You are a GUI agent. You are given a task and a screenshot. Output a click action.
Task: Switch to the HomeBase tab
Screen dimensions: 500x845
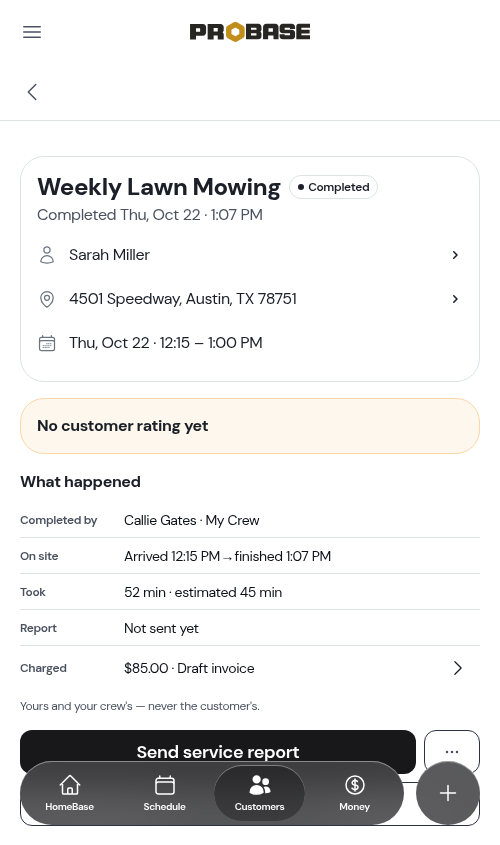70,793
